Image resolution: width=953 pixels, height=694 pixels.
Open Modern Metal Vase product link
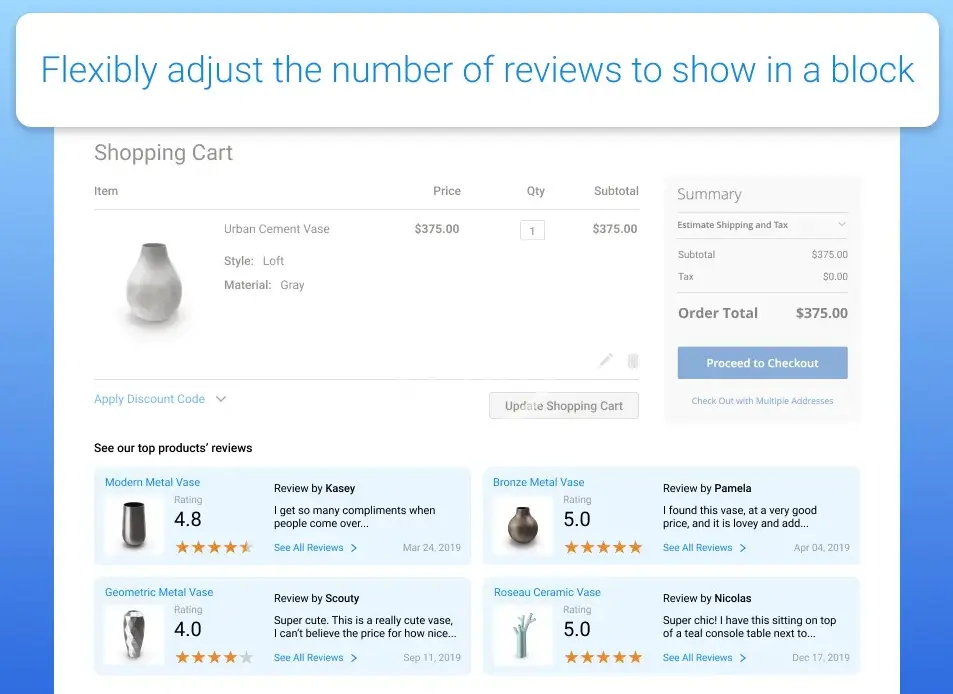pyautogui.click(x=152, y=482)
